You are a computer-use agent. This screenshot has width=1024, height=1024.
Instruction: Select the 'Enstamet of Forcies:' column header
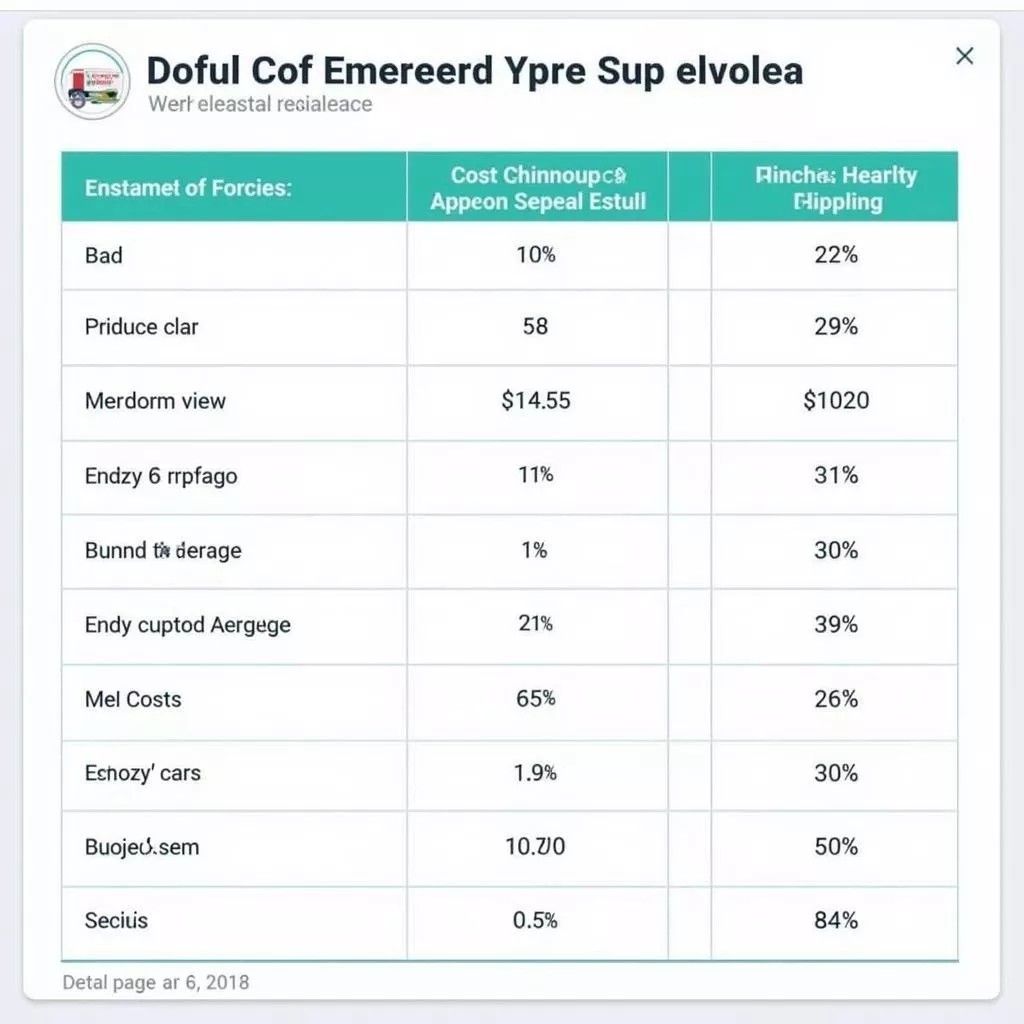pos(188,188)
